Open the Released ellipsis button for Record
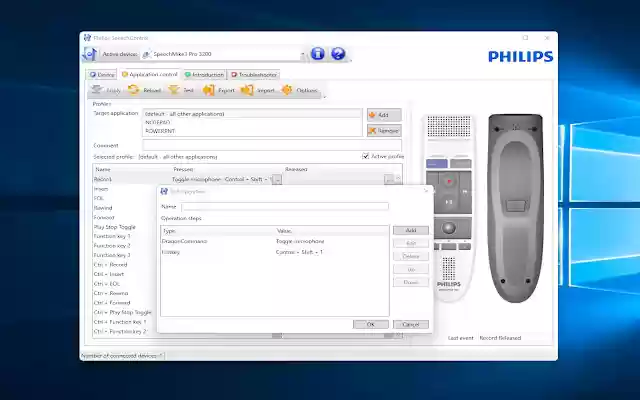This screenshot has width=640, height=400. coord(389,179)
